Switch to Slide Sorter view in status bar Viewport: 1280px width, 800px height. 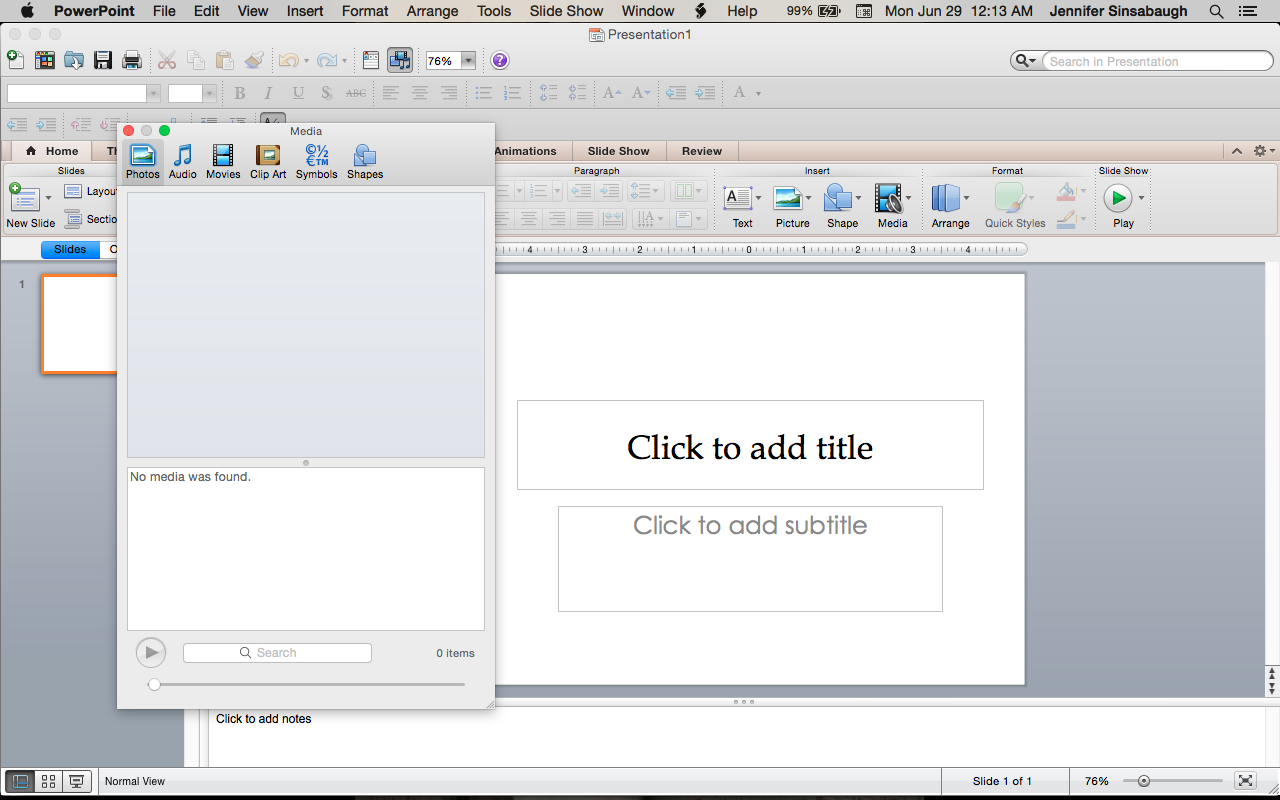48,782
